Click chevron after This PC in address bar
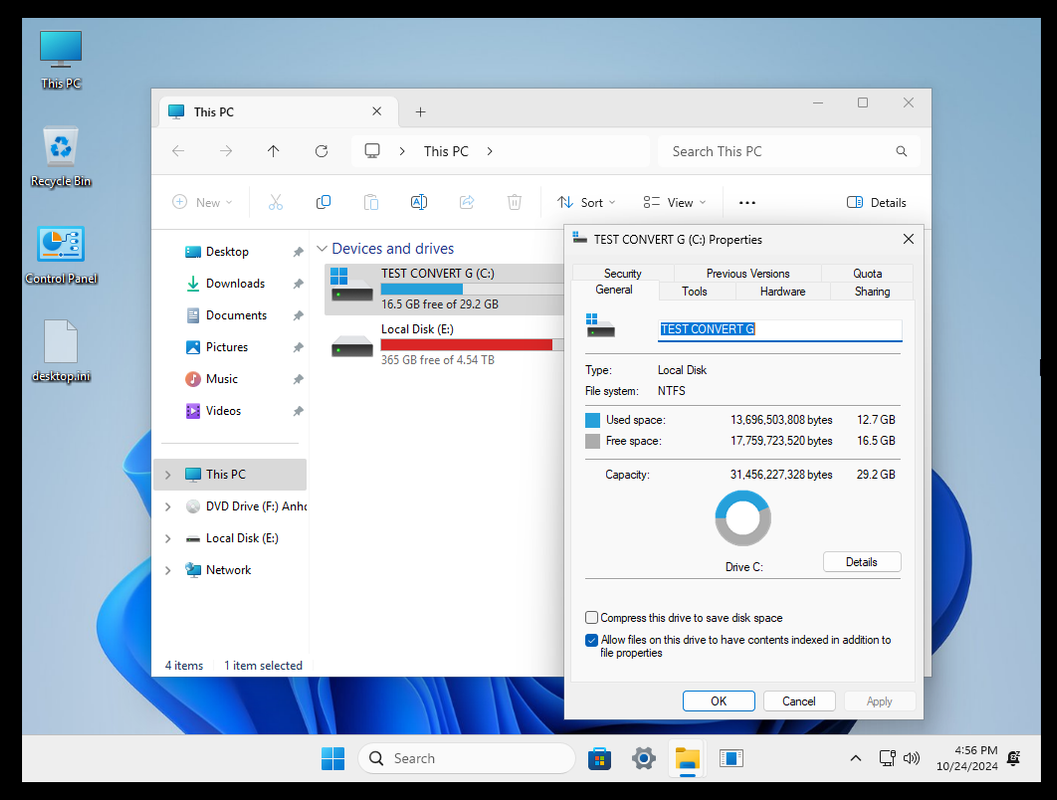 (490, 151)
